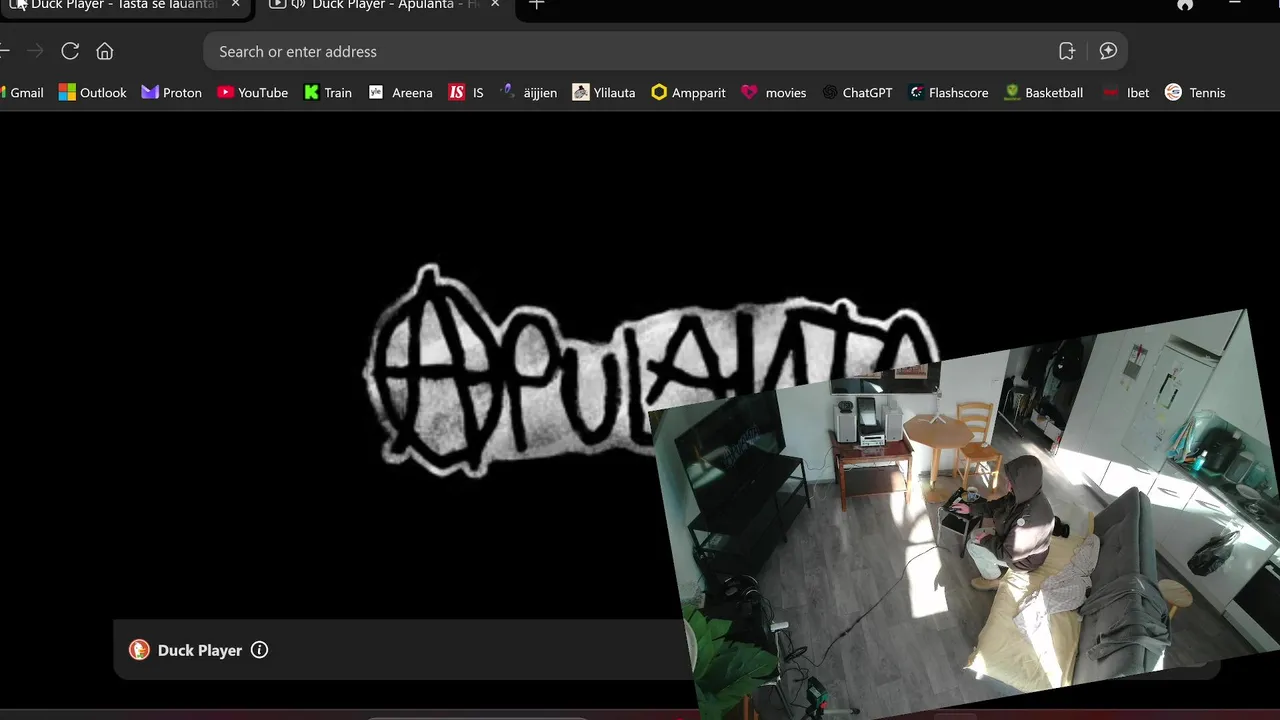Open the YouTube bookmark

coord(253,92)
